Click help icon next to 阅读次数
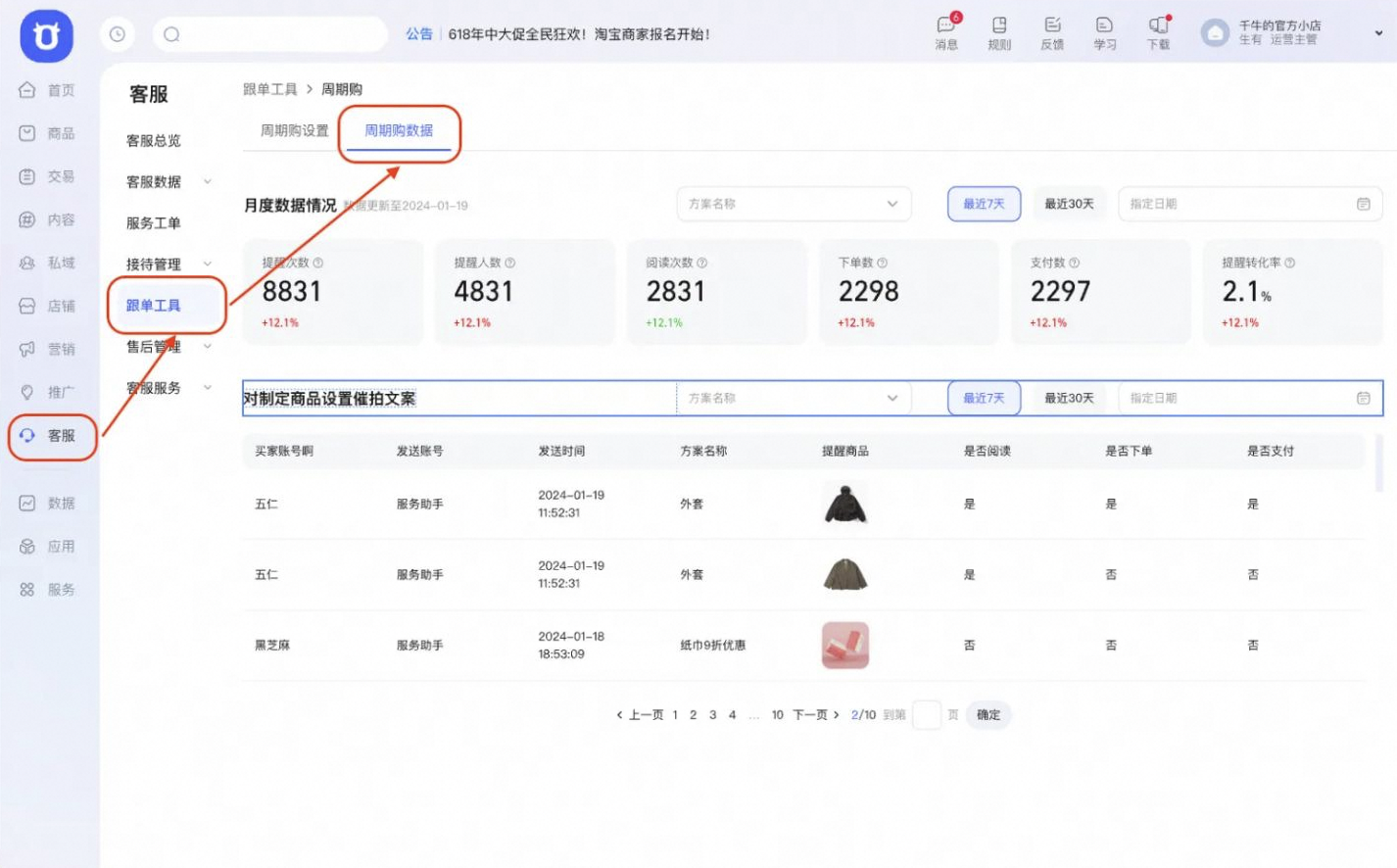The image size is (1397, 868). click(x=701, y=263)
